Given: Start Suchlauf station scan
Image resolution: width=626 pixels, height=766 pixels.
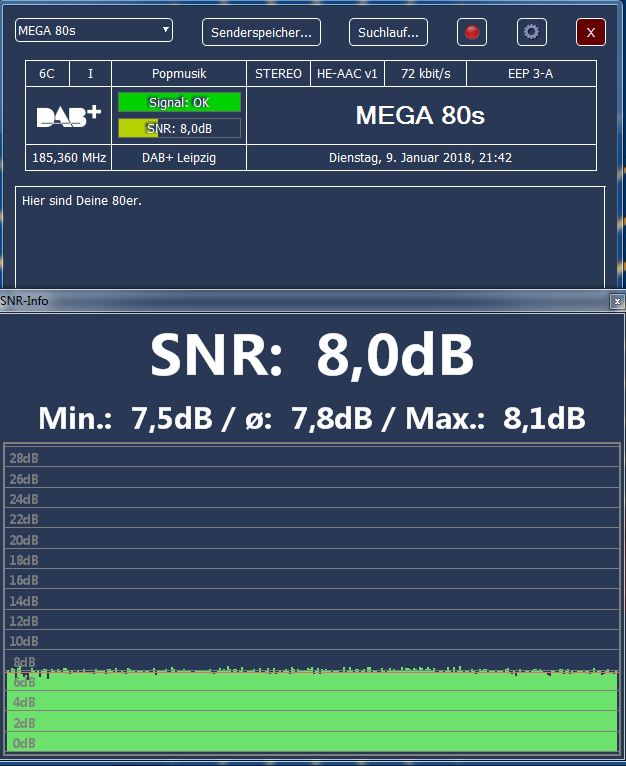Looking at the screenshot, I should coord(389,32).
